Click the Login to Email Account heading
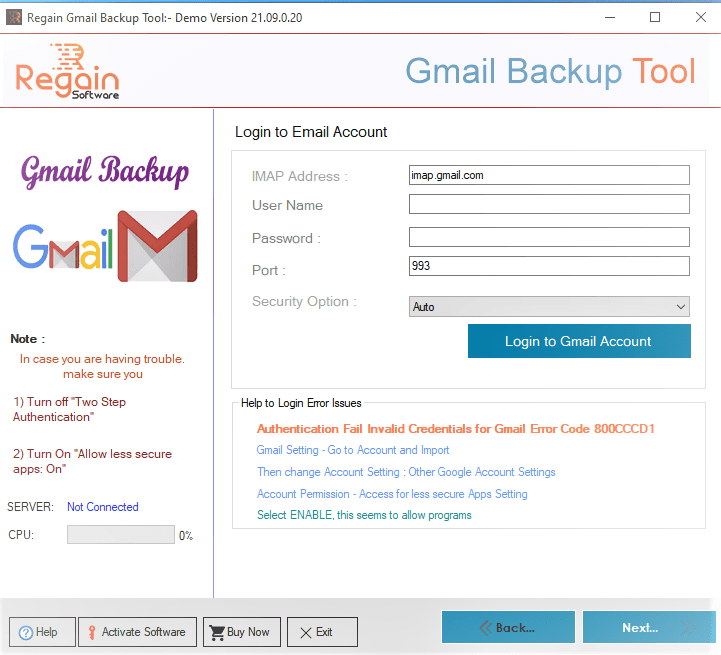 pyautogui.click(x=311, y=132)
